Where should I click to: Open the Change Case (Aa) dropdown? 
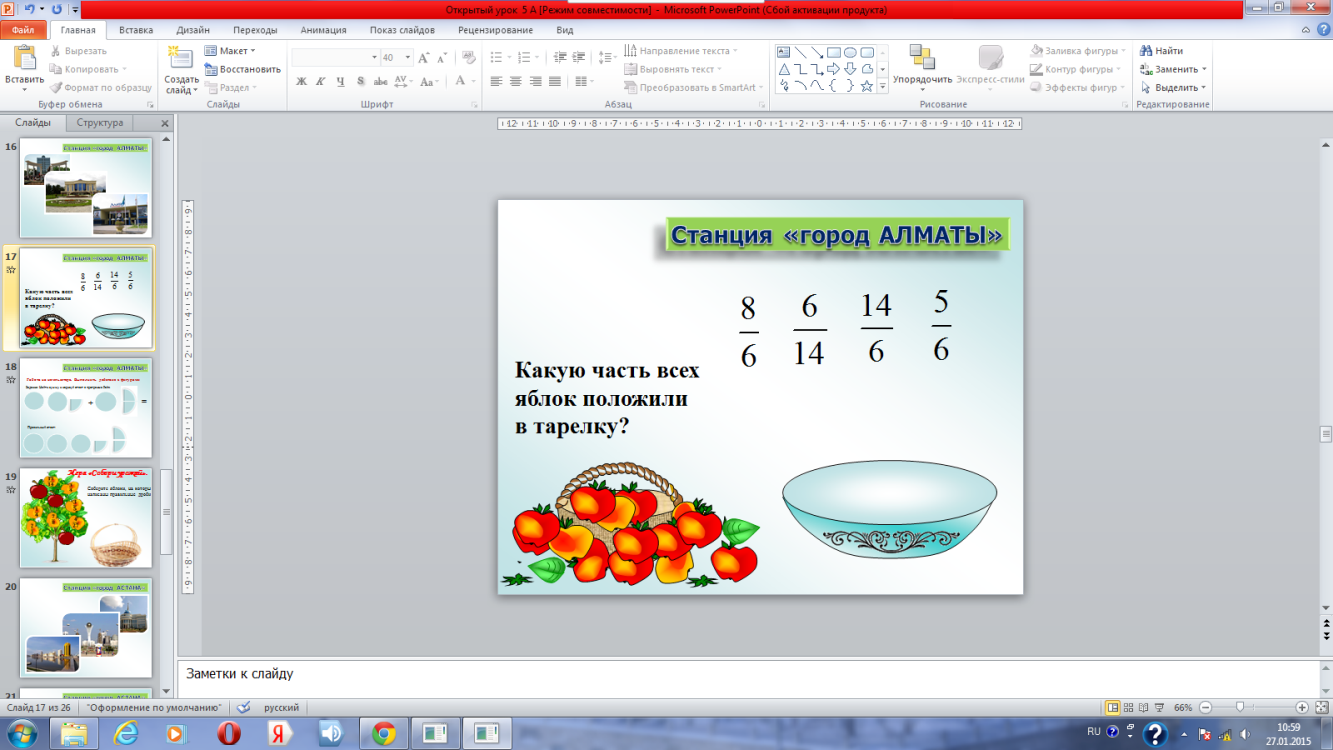click(x=430, y=82)
